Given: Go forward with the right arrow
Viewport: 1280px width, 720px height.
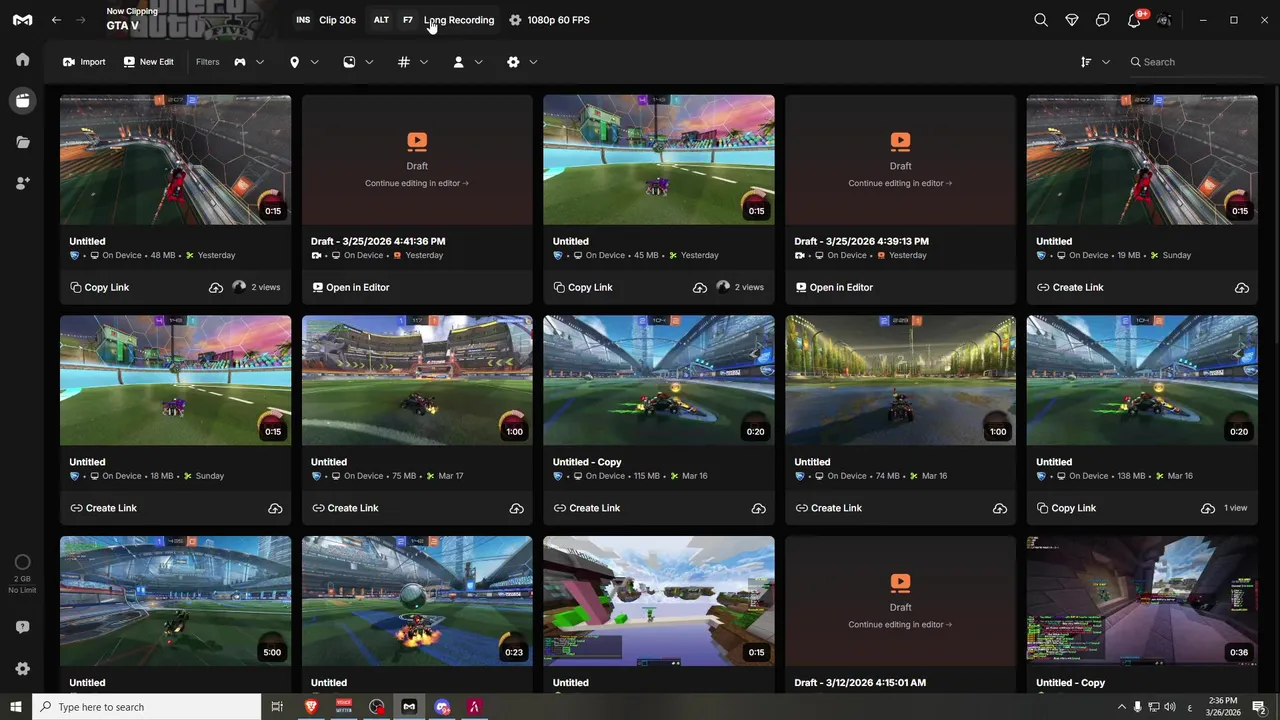Looking at the screenshot, I should [82, 20].
